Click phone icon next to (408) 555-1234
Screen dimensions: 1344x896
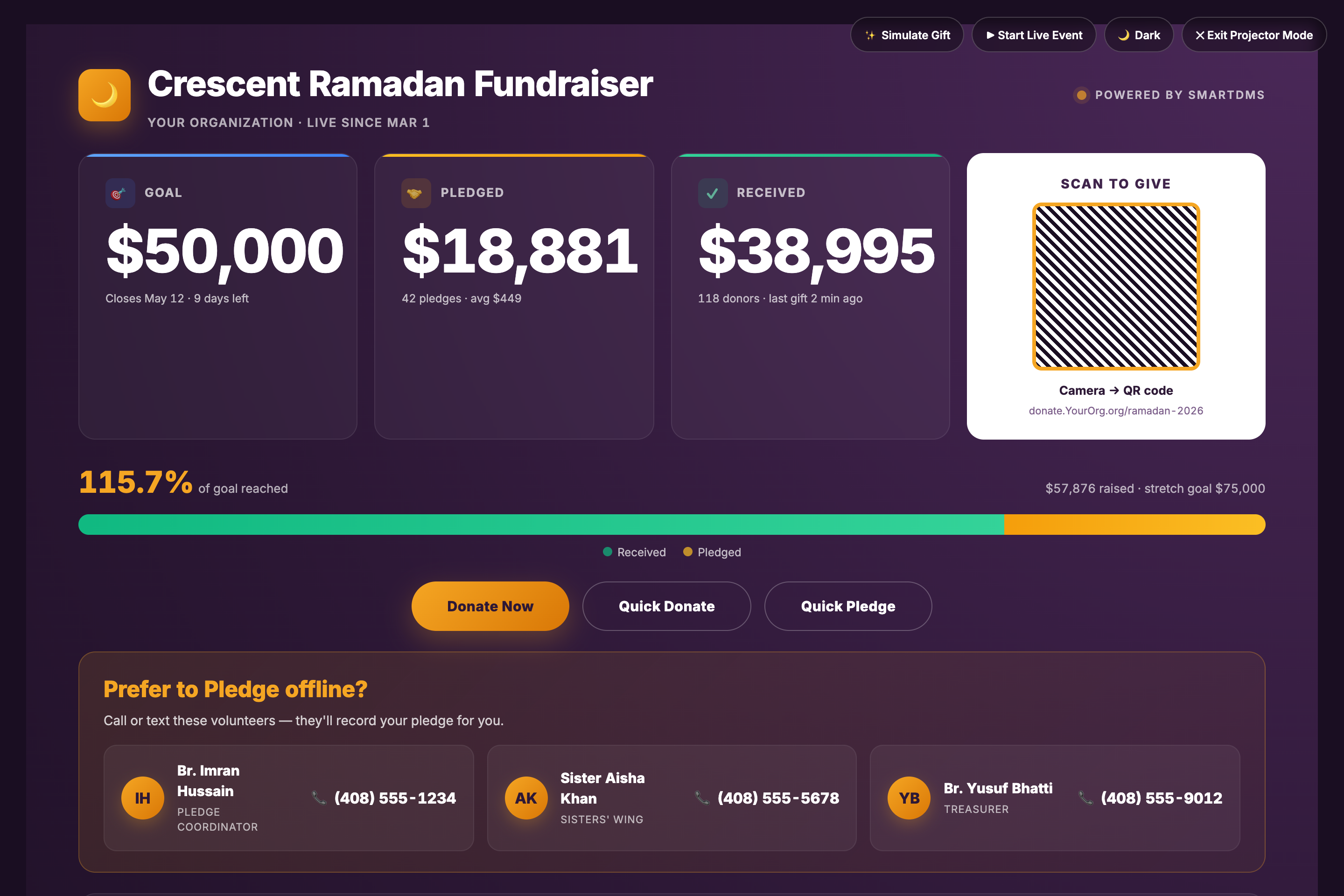coord(319,798)
